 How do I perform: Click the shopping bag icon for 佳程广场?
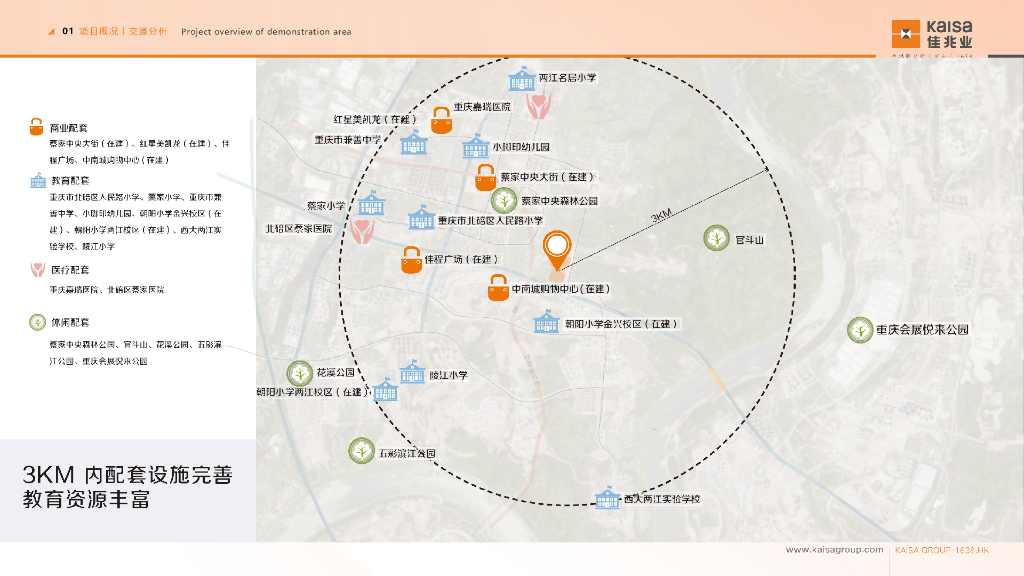411,260
